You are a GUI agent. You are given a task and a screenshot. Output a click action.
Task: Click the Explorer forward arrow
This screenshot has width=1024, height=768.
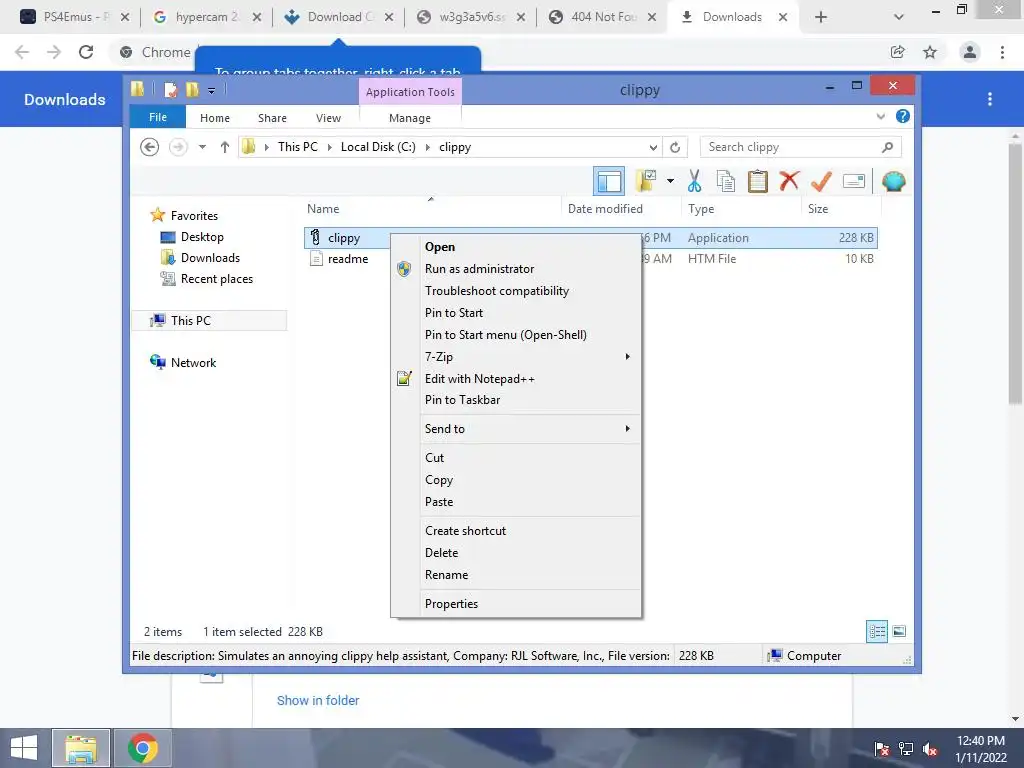(x=178, y=147)
